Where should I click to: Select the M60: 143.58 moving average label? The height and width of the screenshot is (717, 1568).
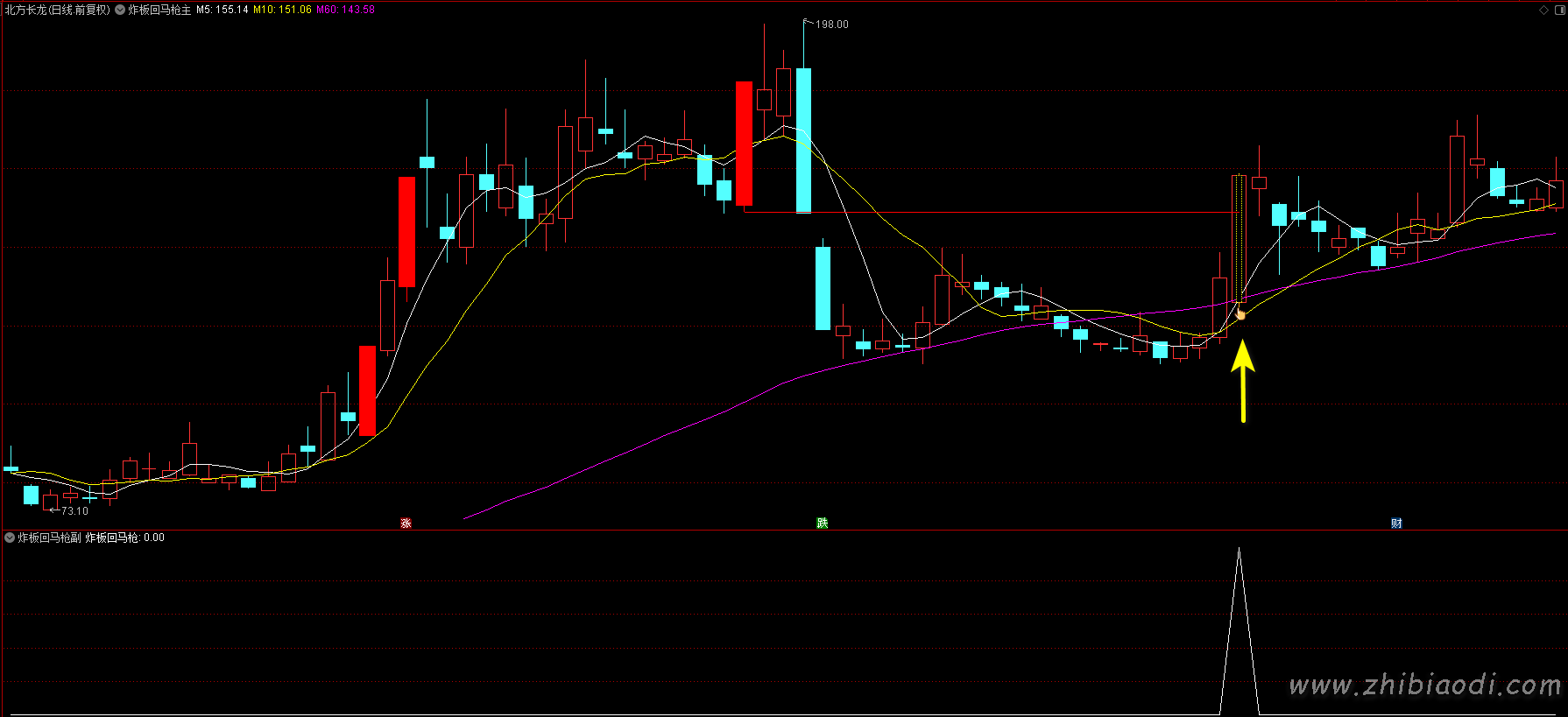pos(345,11)
